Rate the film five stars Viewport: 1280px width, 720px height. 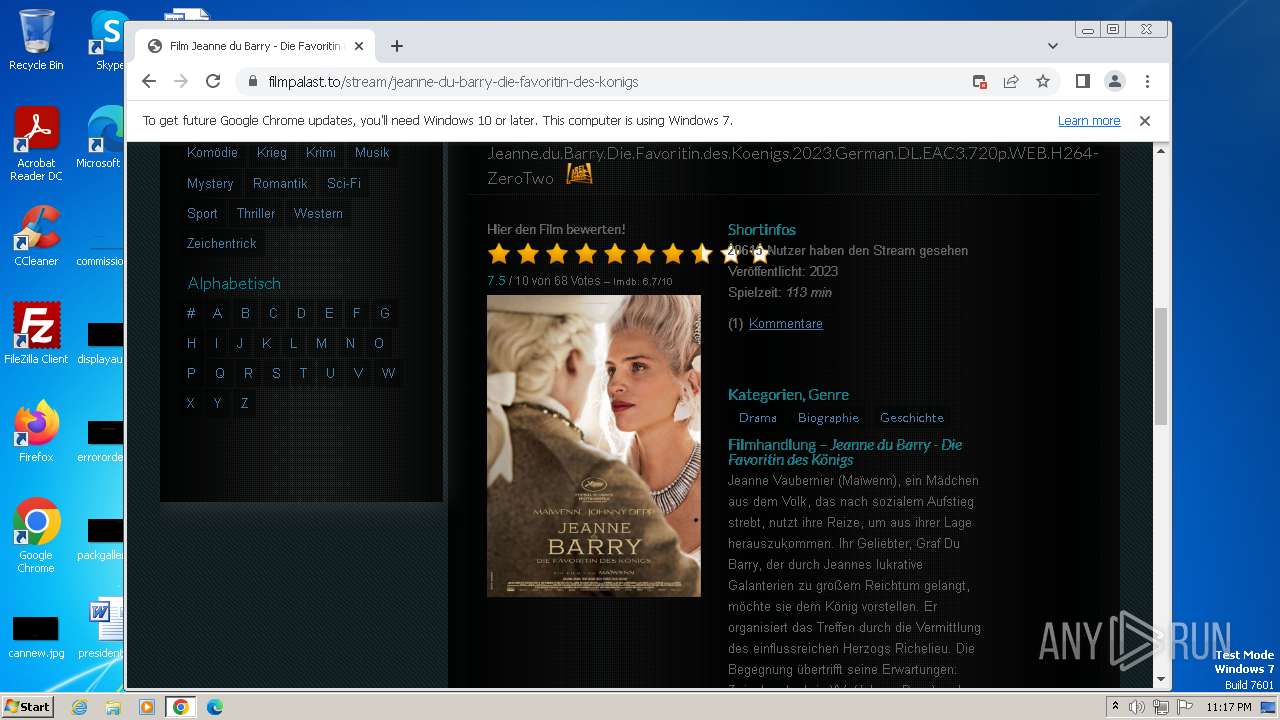tap(615, 254)
